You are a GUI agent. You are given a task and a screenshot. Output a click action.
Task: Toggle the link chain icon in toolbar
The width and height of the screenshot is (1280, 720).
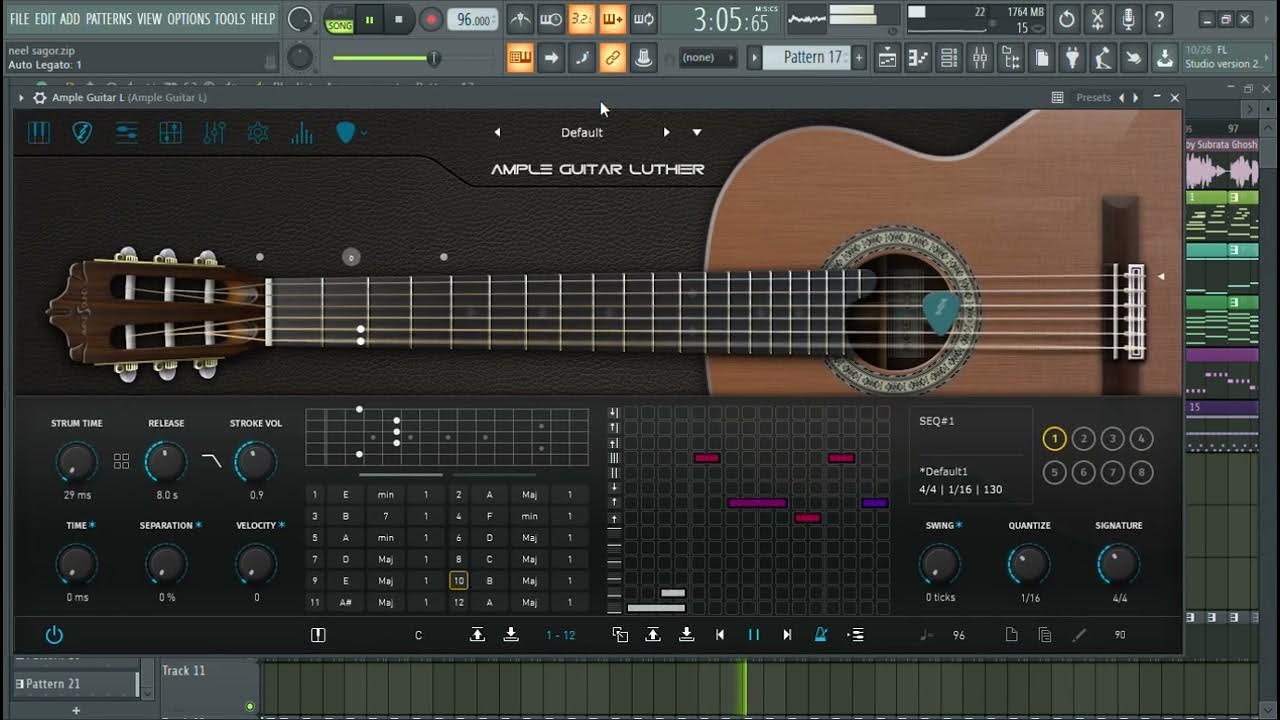coord(613,58)
